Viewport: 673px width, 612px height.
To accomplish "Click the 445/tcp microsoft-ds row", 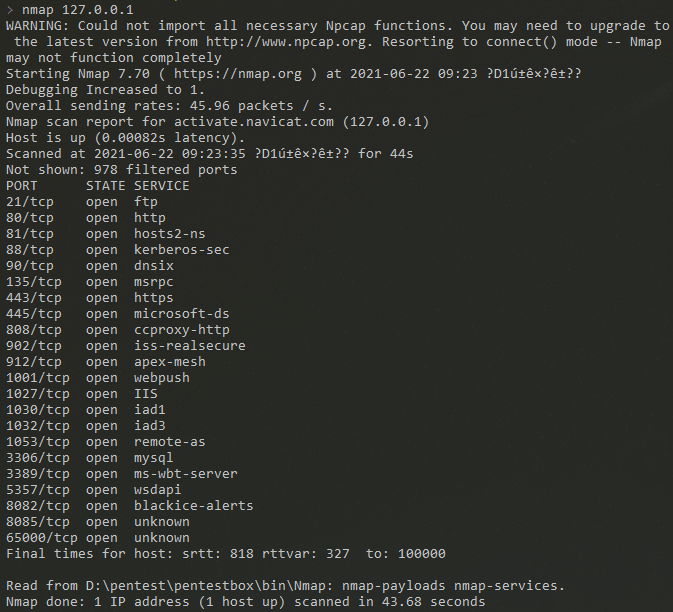I will (x=118, y=314).
